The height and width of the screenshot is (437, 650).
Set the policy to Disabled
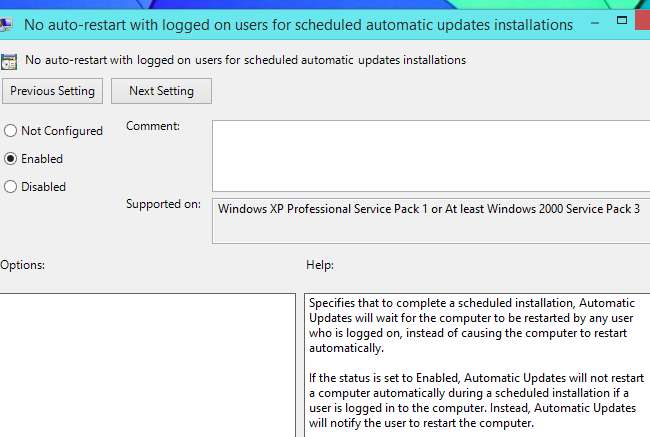[x=10, y=186]
